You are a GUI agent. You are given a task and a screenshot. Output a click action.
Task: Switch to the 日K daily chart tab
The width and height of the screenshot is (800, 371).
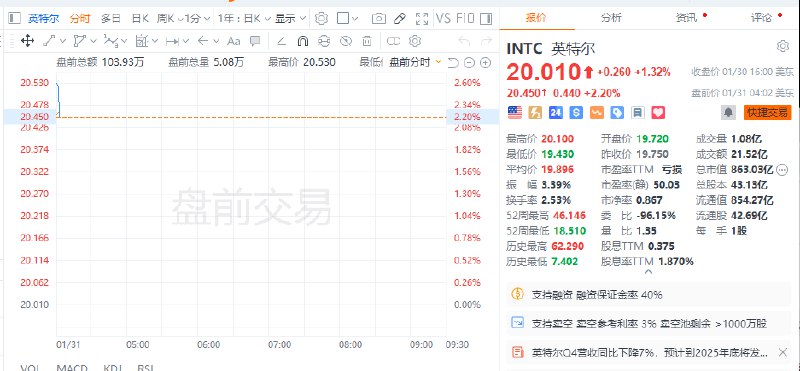(x=140, y=19)
